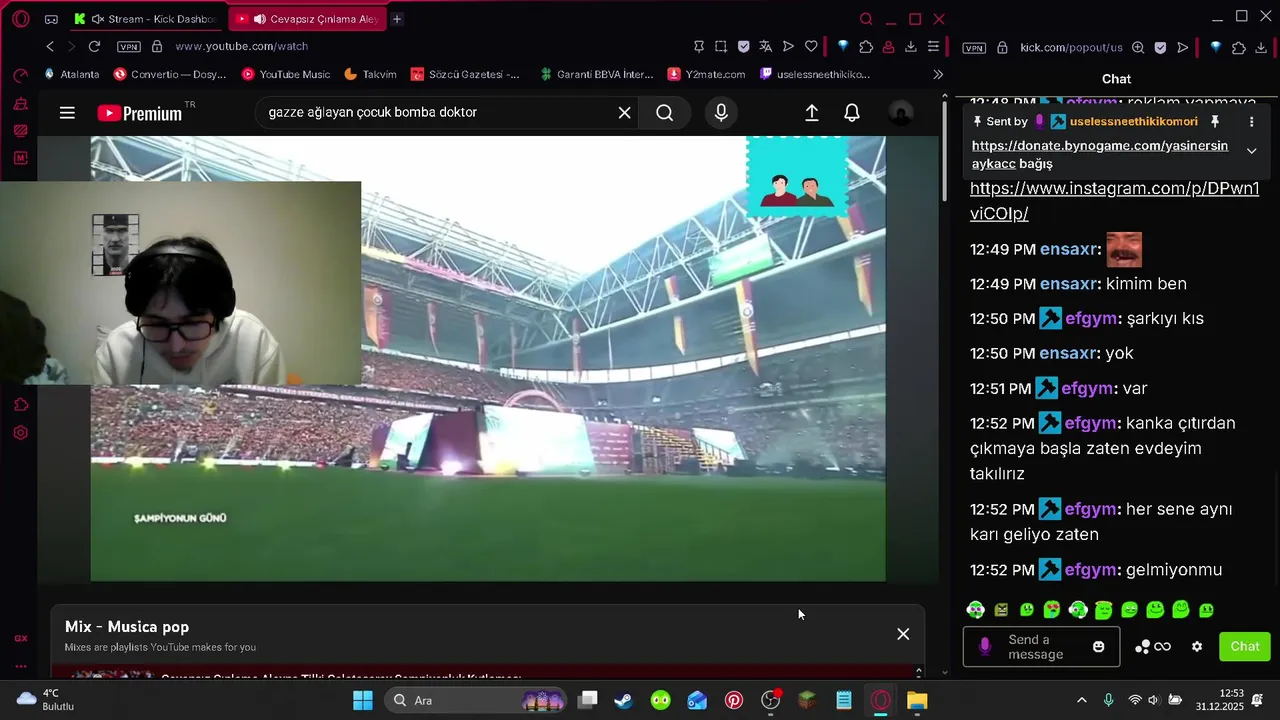Open Opera Easy Setup menu icon
The width and height of the screenshot is (1280, 720).
pos(933,46)
